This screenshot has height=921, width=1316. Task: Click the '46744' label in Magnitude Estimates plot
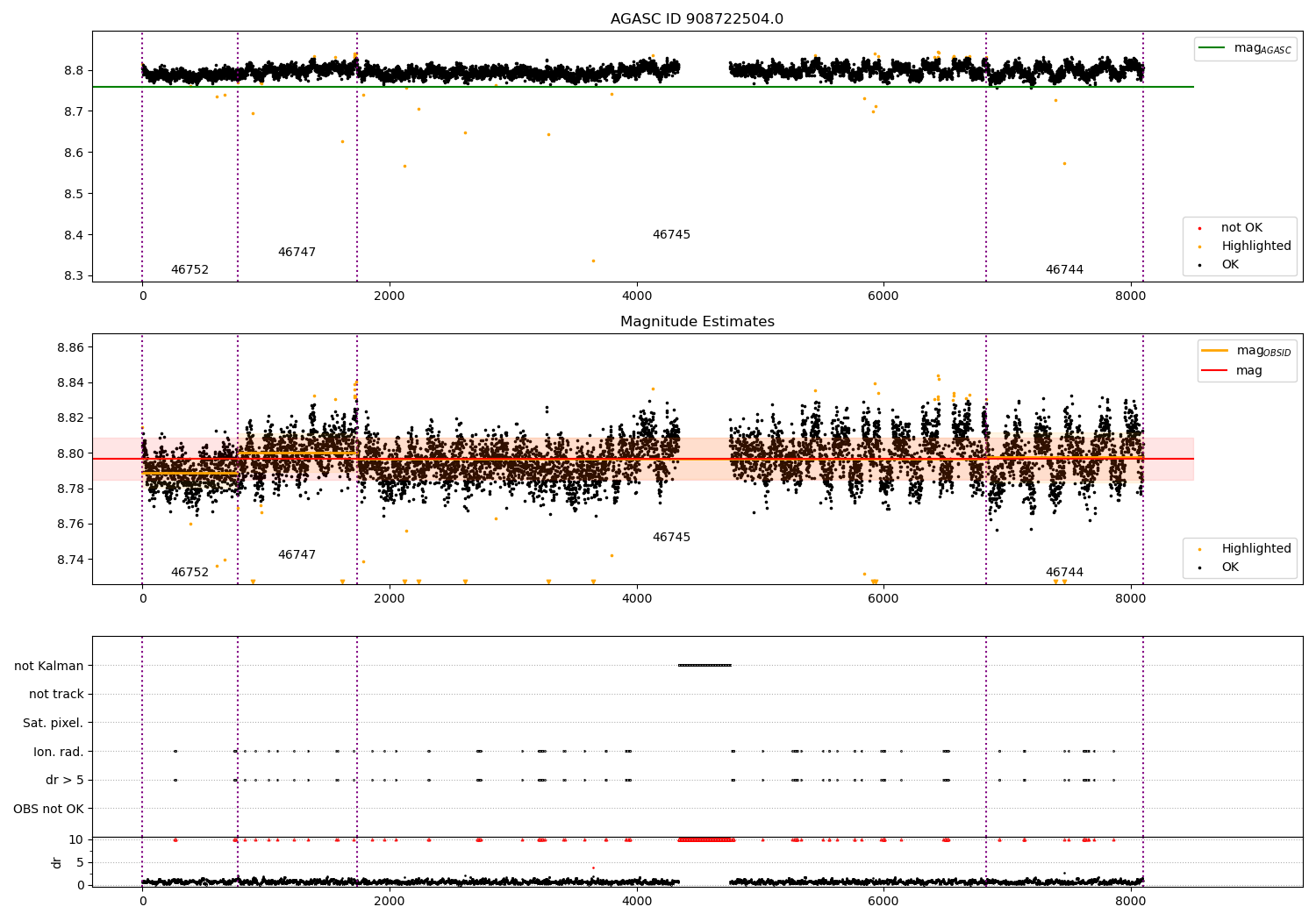click(x=1064, y=572)
